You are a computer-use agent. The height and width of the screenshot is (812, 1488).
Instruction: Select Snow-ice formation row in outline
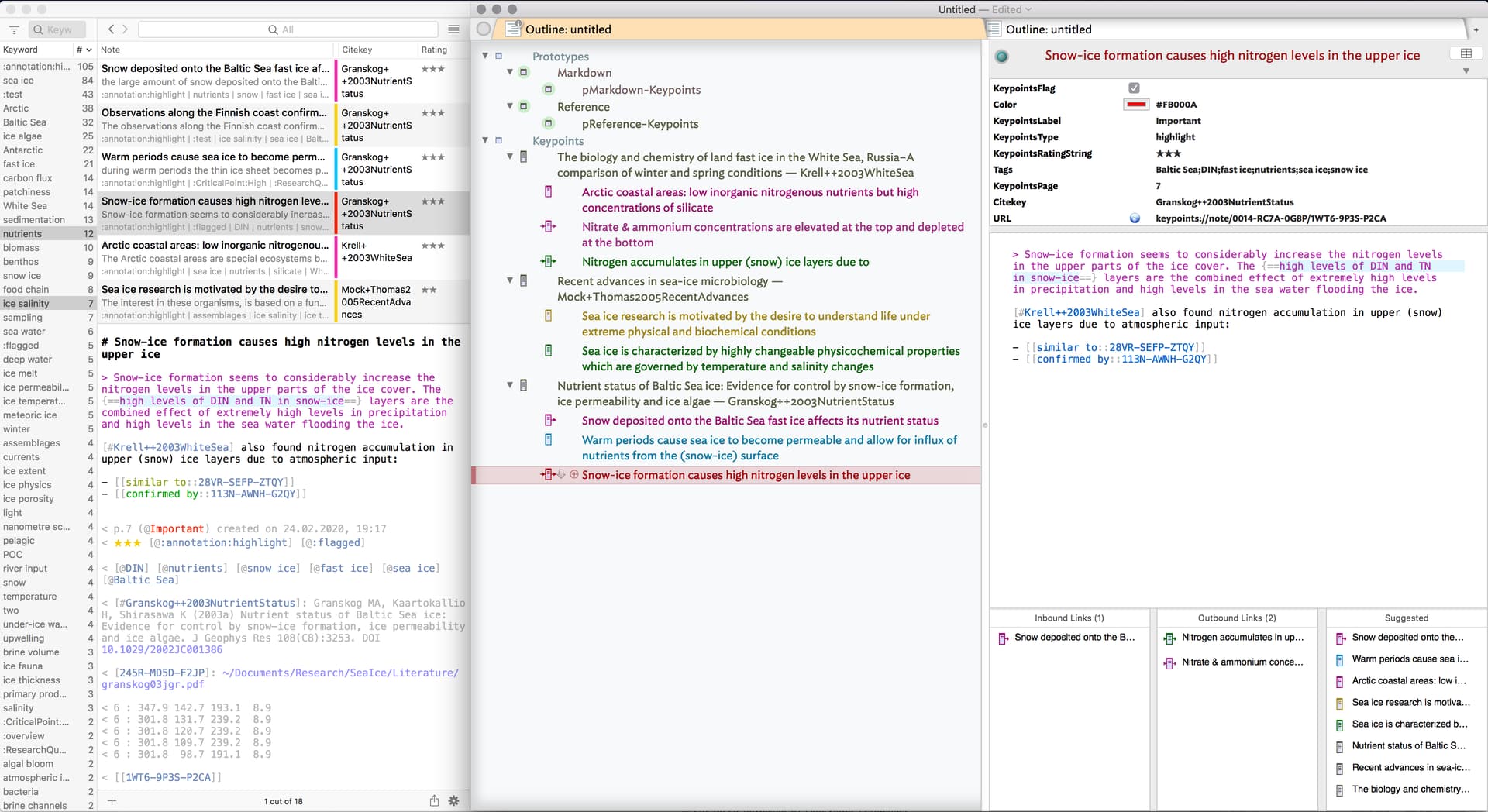pos(727,475)
